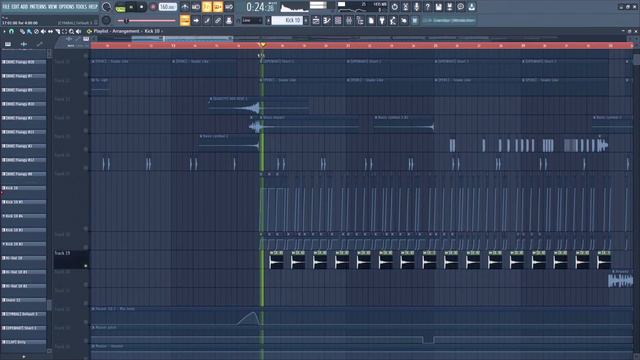Open the browser view button
This screenshot has width=640, height=360.
360,20
